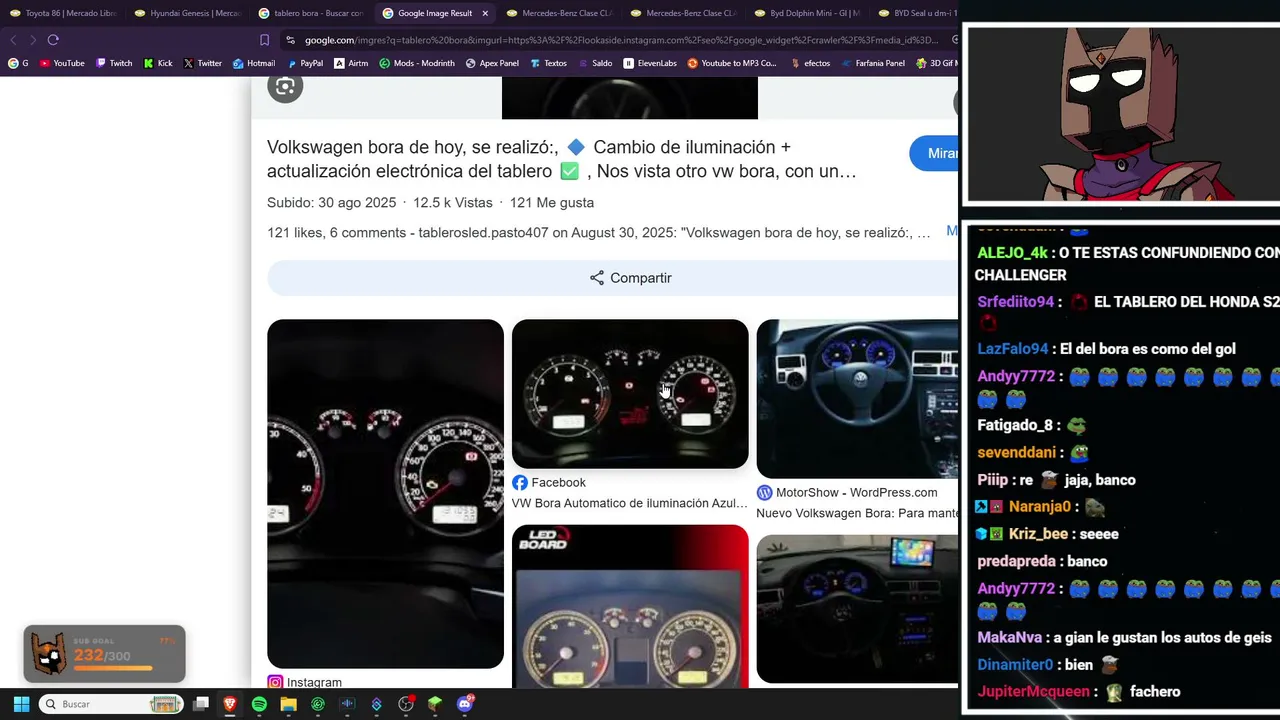
Task: Open the Airtm bookmark
Action: tap(351, 63)
